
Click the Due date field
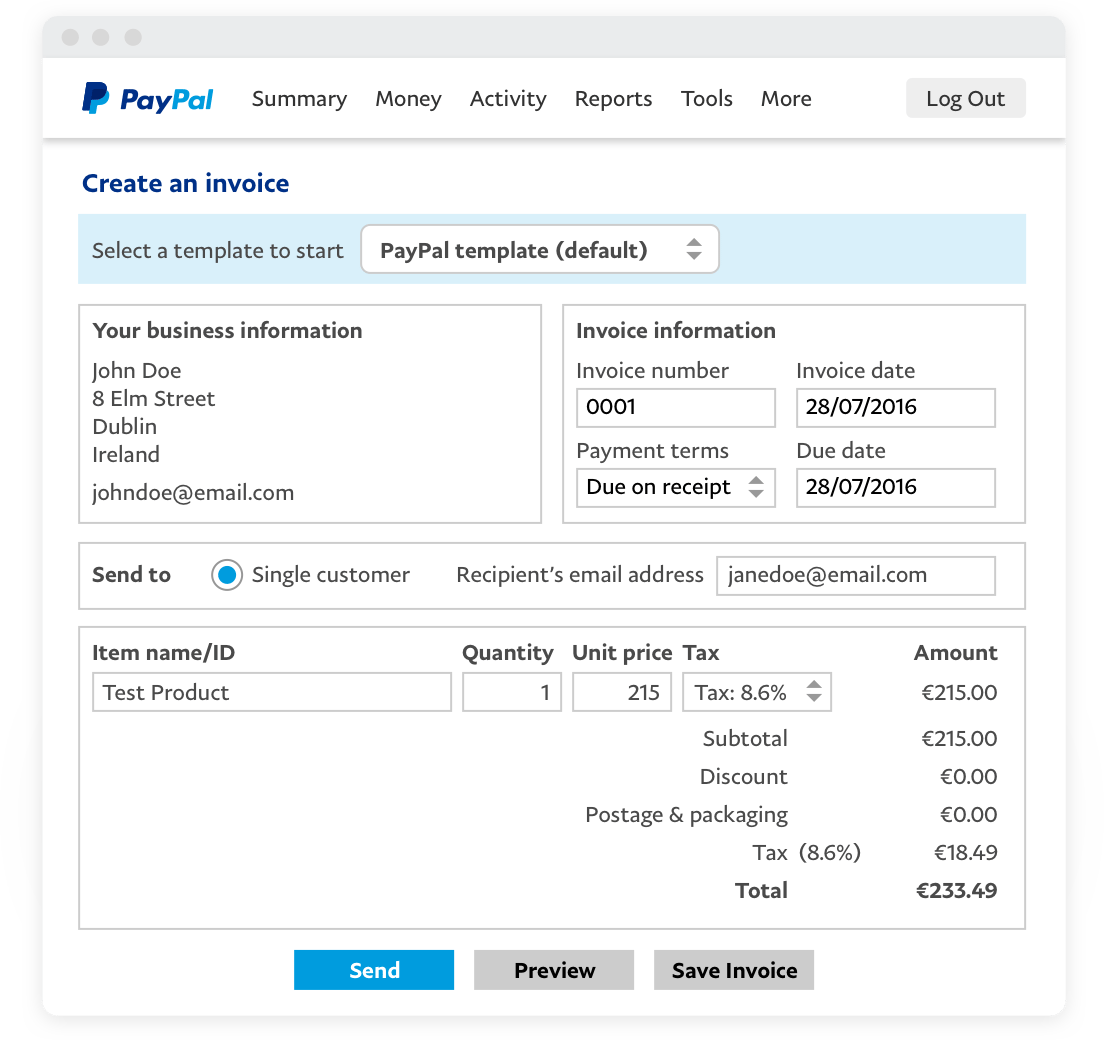(895, 488)
